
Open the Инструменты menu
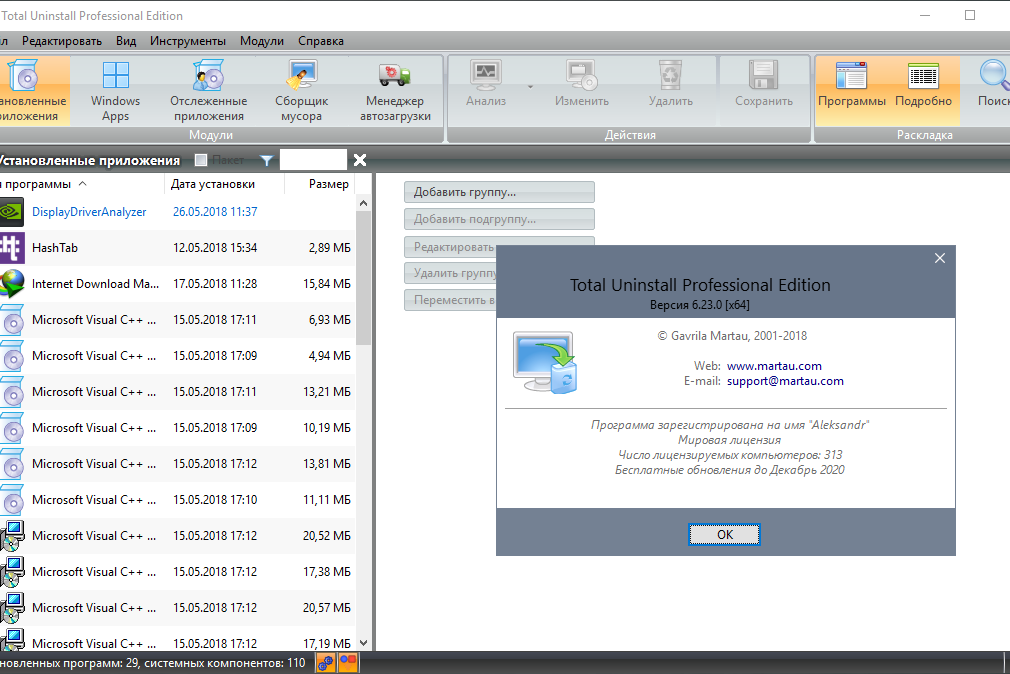188,41
